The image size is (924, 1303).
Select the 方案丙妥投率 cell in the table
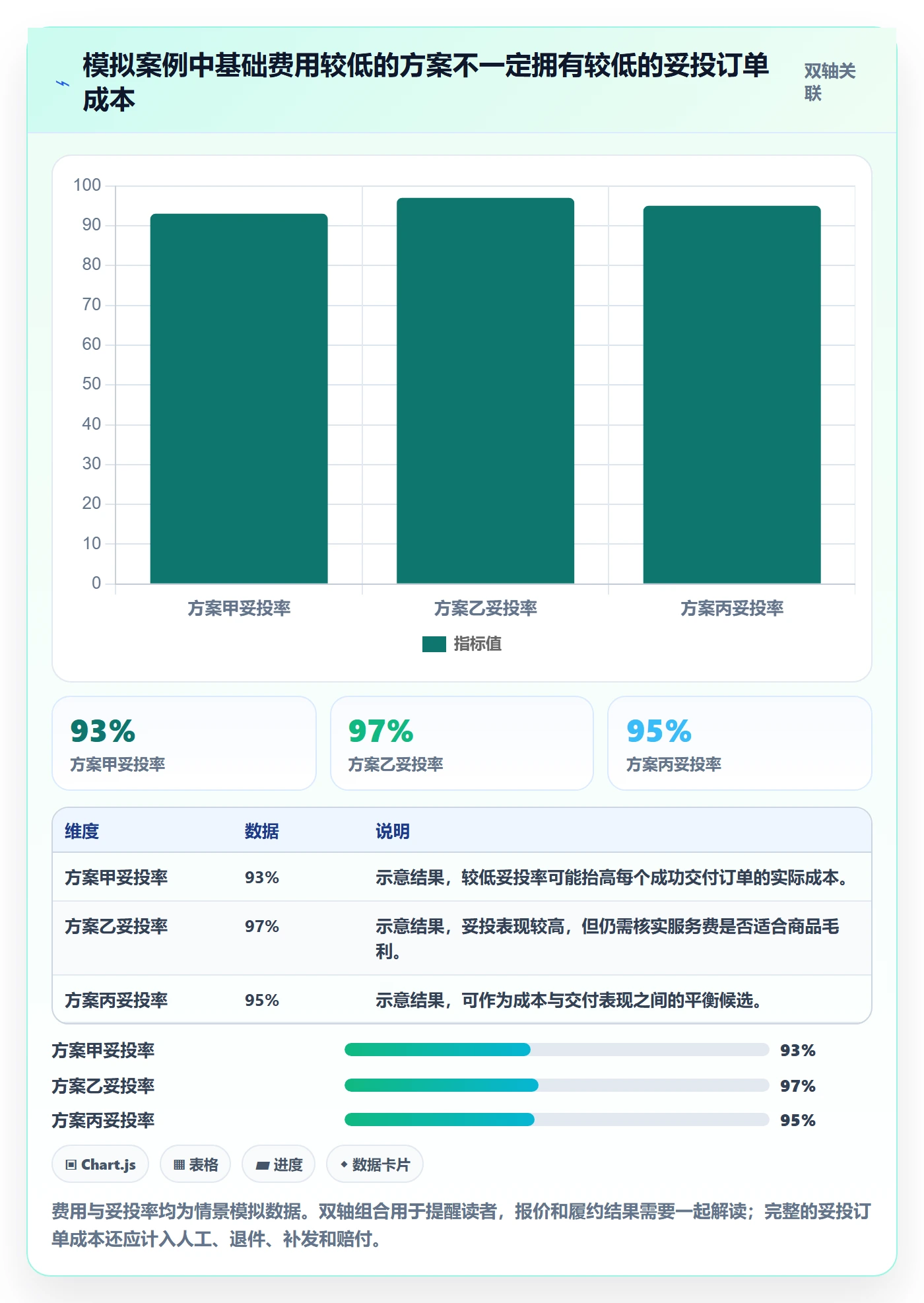116,1000
